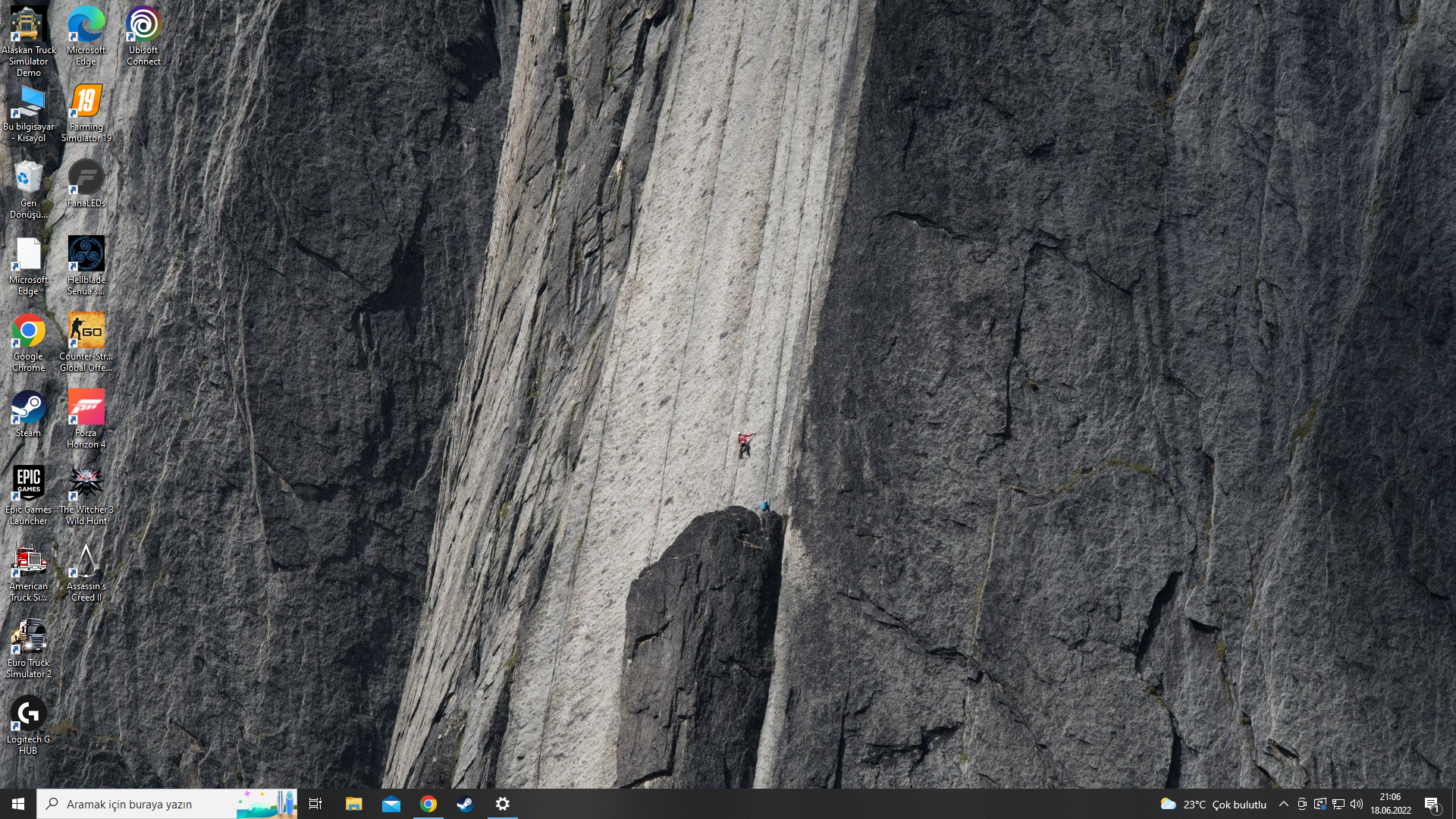The height and width of the screenshot is (819, 1456).
Task: Open the weather widget showing 23°C
Action: (1213, 804)
